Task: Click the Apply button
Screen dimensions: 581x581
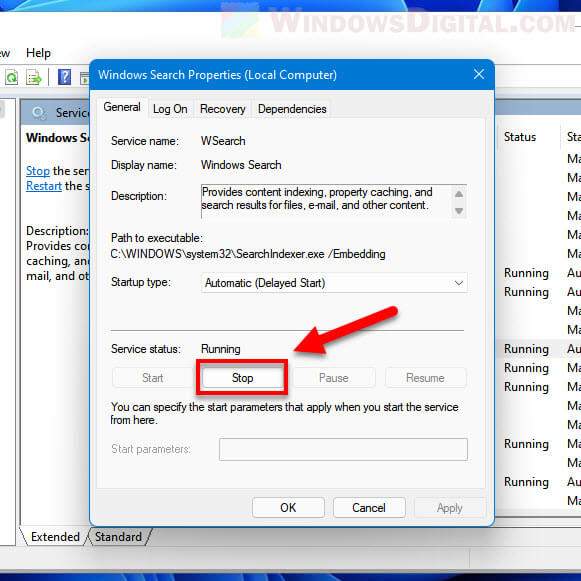Action: 449,508
